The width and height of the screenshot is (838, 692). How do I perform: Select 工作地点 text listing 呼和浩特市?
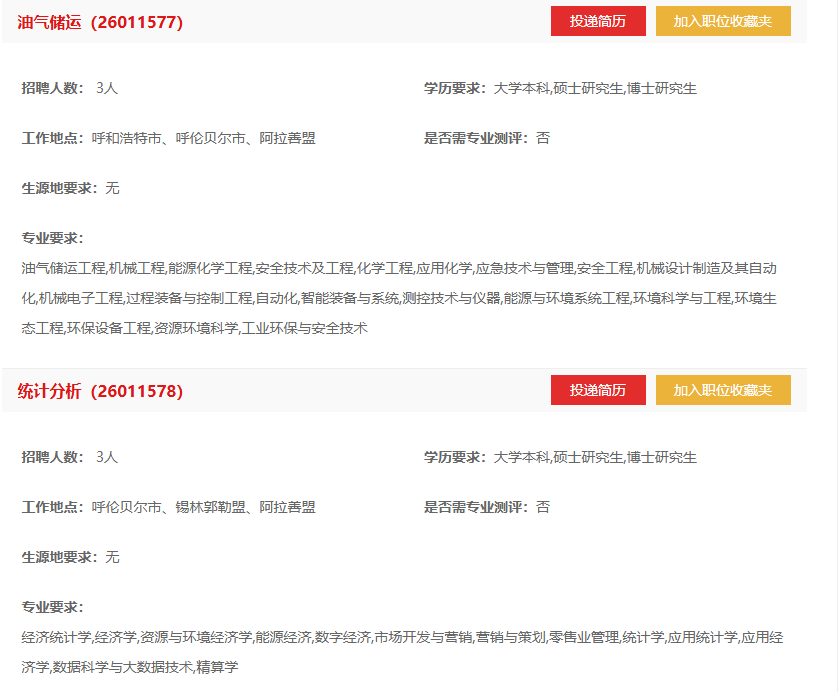pyautogui.click(x=203, y=138)
